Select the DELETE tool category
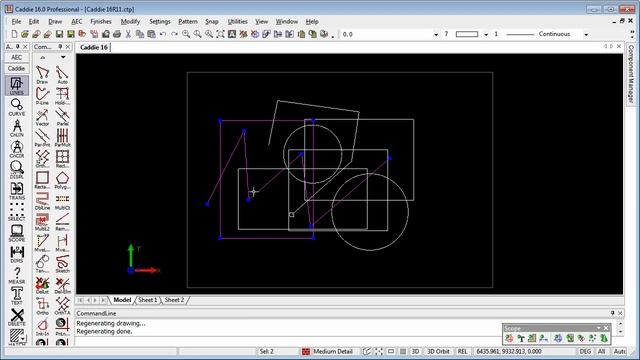Screen dimensions: 640x360 (x=17, y=317)
